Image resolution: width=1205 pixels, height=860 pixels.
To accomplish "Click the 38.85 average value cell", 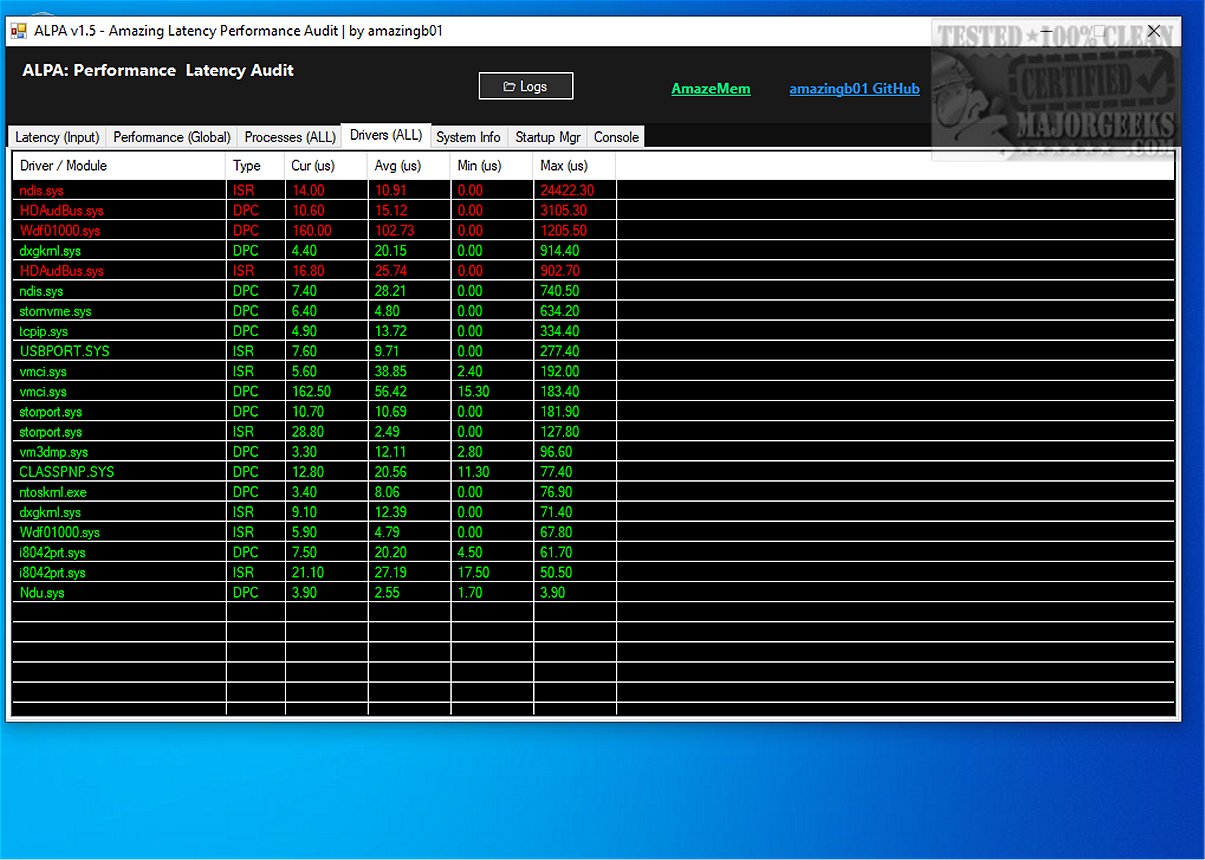I will (409, 371).
